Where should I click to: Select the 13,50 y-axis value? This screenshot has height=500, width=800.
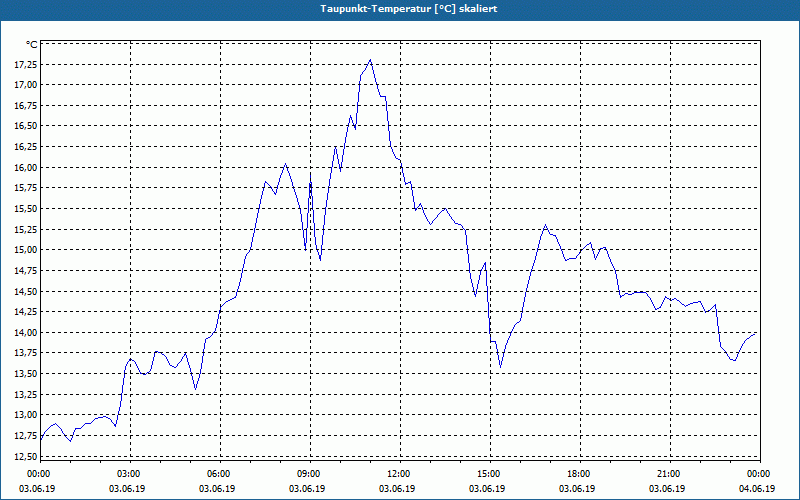coord(27,374)
